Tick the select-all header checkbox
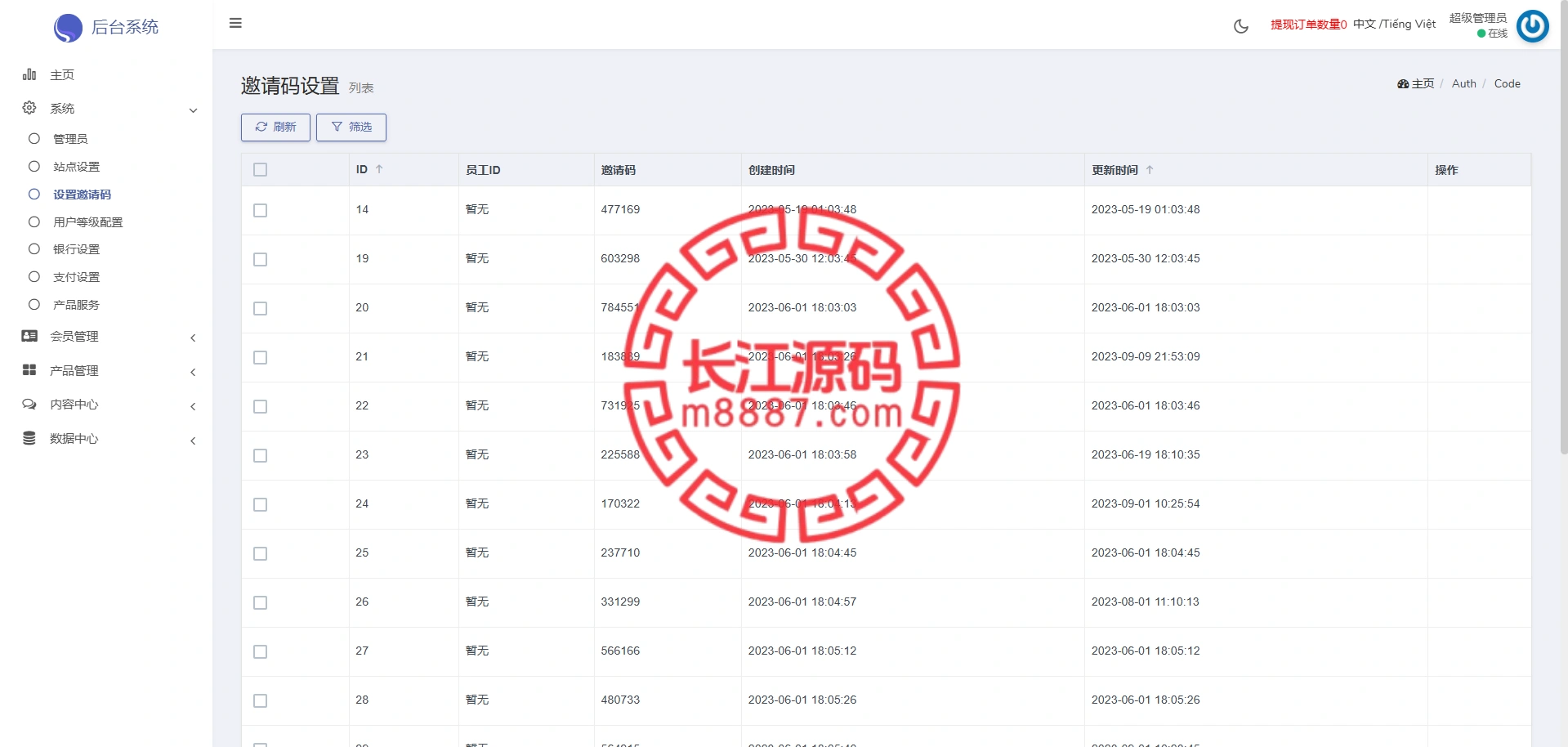 pyautogui.click(x=261, y=170)
